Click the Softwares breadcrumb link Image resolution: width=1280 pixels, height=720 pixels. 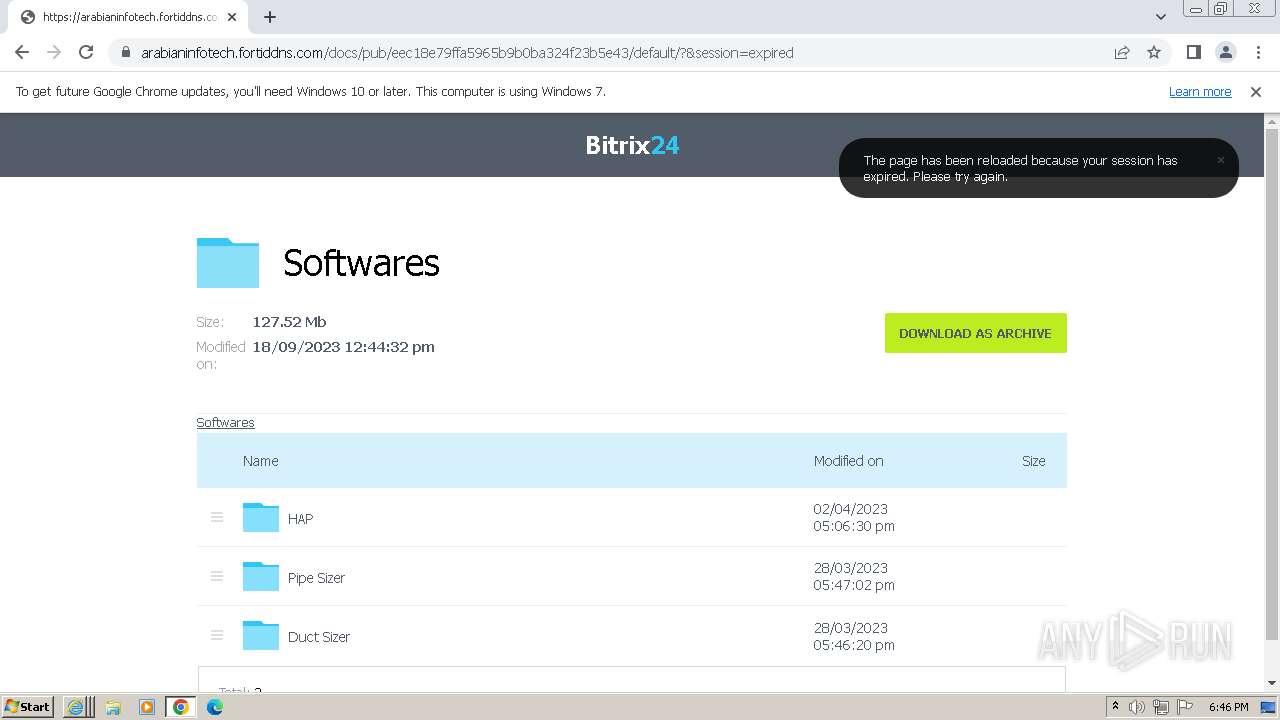click(225, 422)
